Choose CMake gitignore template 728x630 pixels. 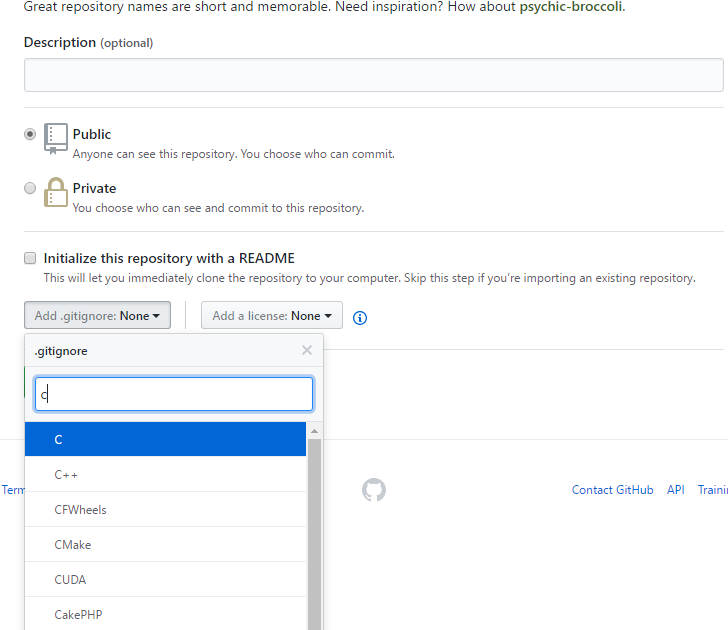coord(165,544)
